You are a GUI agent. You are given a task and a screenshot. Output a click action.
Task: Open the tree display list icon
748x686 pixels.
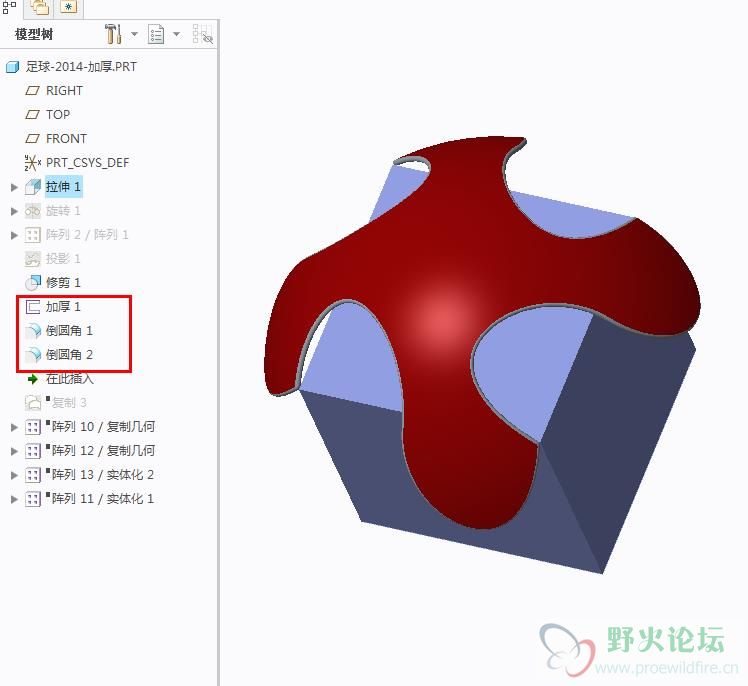point(156,34)
